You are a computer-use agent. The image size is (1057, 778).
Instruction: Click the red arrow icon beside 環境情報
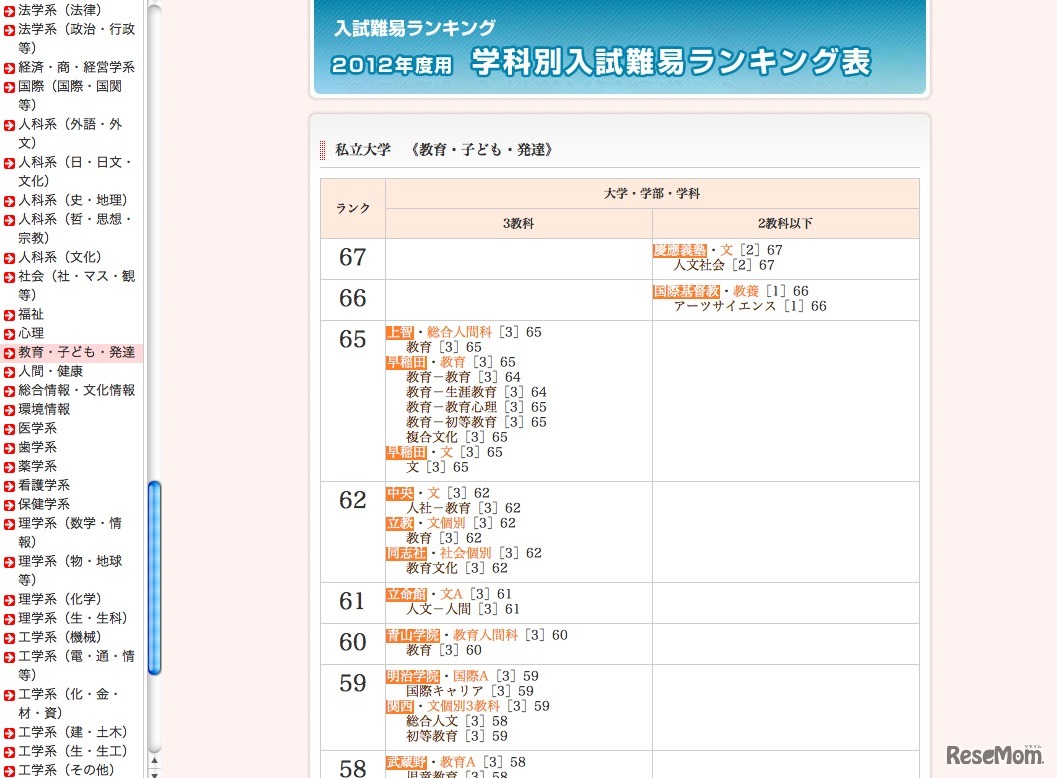click(x=12, y=409)
